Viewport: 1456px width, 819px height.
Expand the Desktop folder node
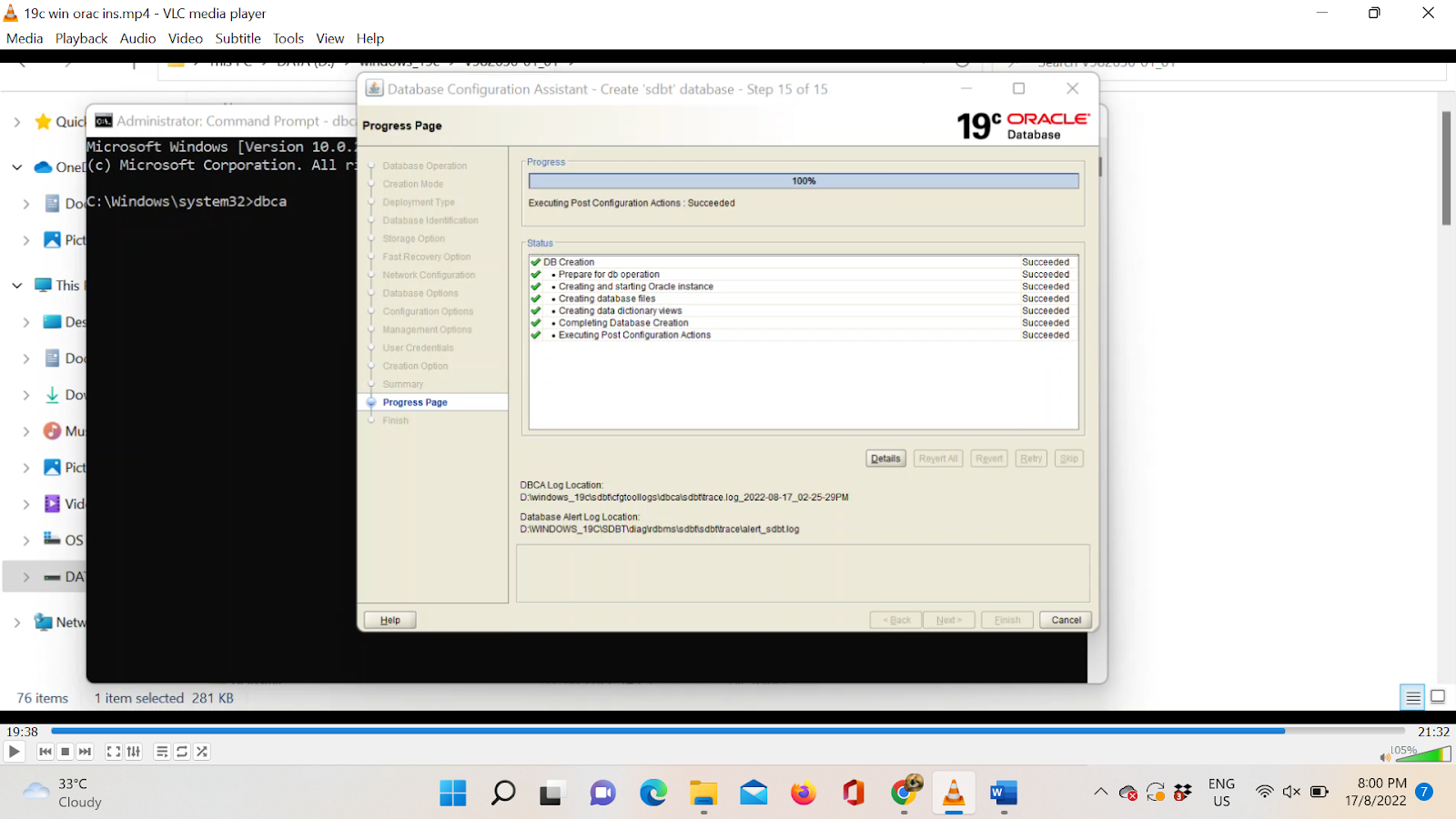tap(25, 322)
